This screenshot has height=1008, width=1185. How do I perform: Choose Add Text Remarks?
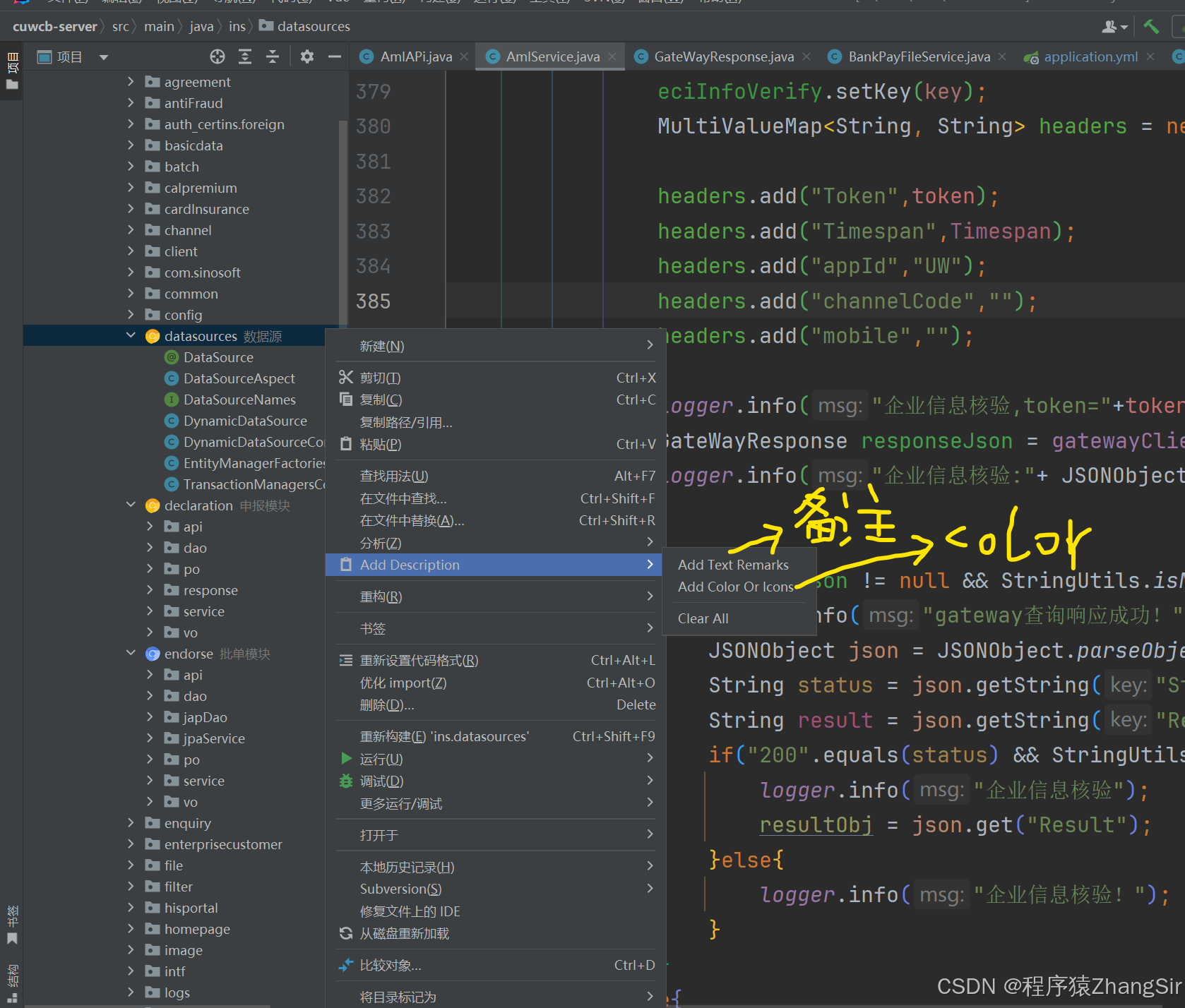[x=733, y=565]
